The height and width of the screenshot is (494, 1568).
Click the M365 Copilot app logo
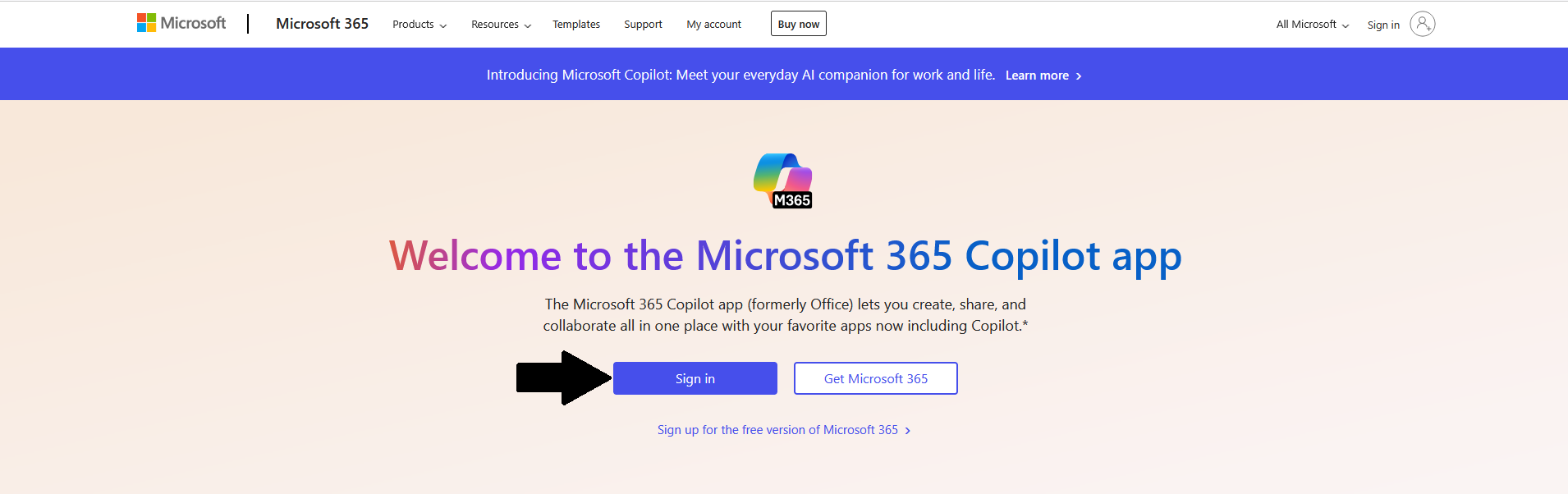tap(783, 181)
